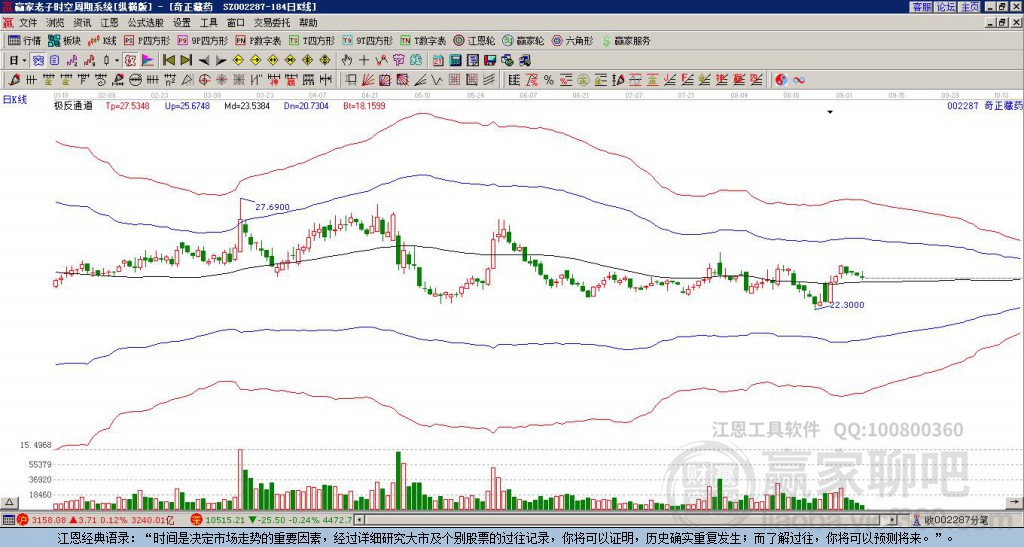1024x548 pixels.
Task: Select the 金 circle golden tool
Action: click(x=583, y=80)
